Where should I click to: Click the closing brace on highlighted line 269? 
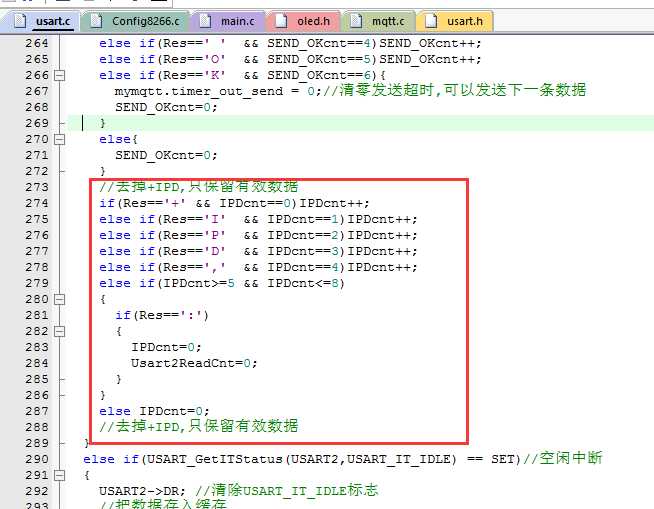(x=103, y=123)
